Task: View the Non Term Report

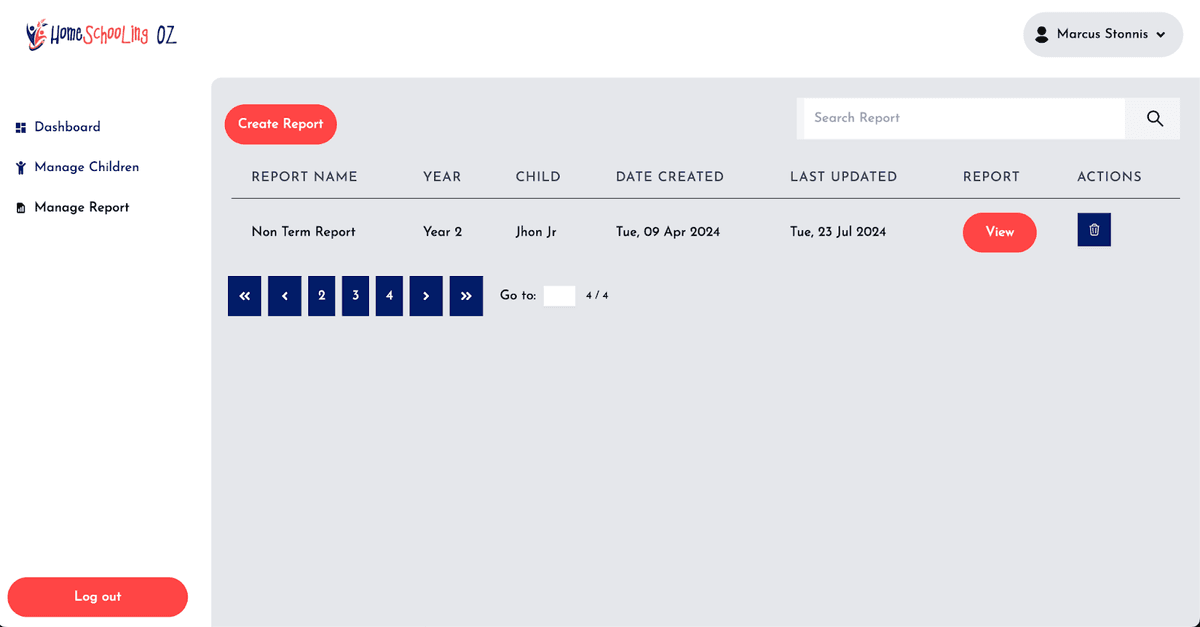Action: click(999, 232)
